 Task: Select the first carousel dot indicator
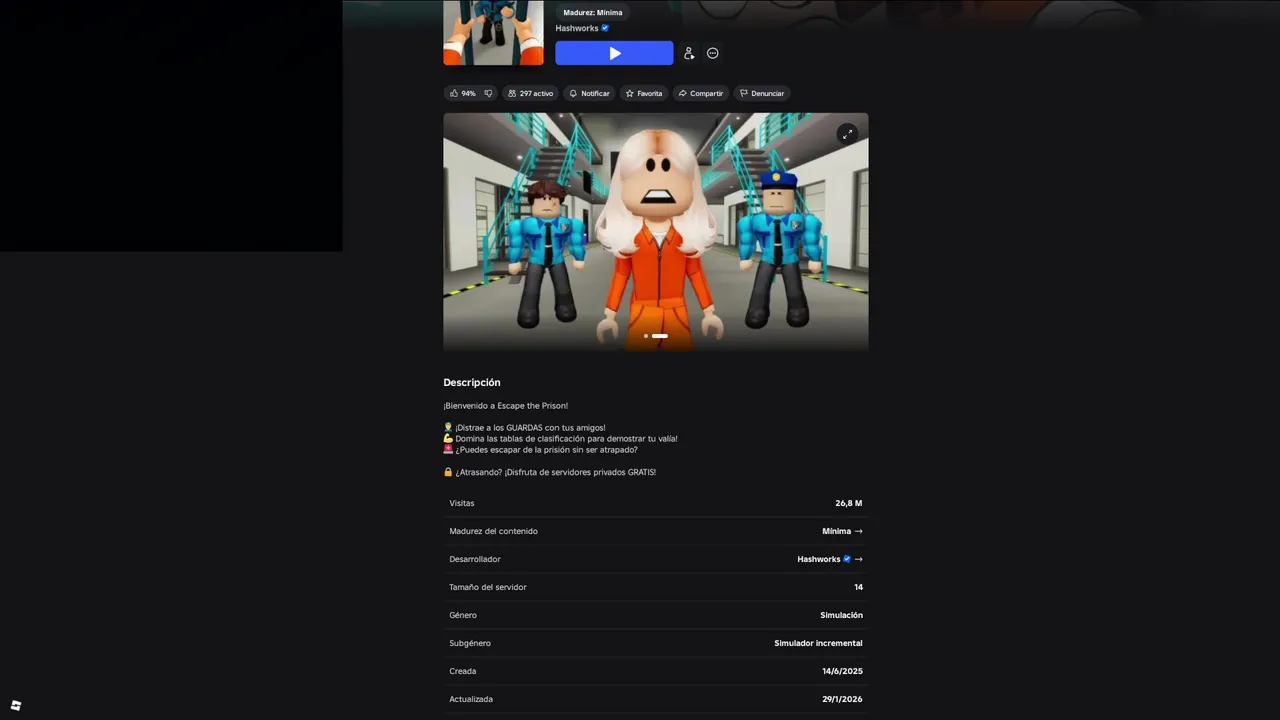646,336
